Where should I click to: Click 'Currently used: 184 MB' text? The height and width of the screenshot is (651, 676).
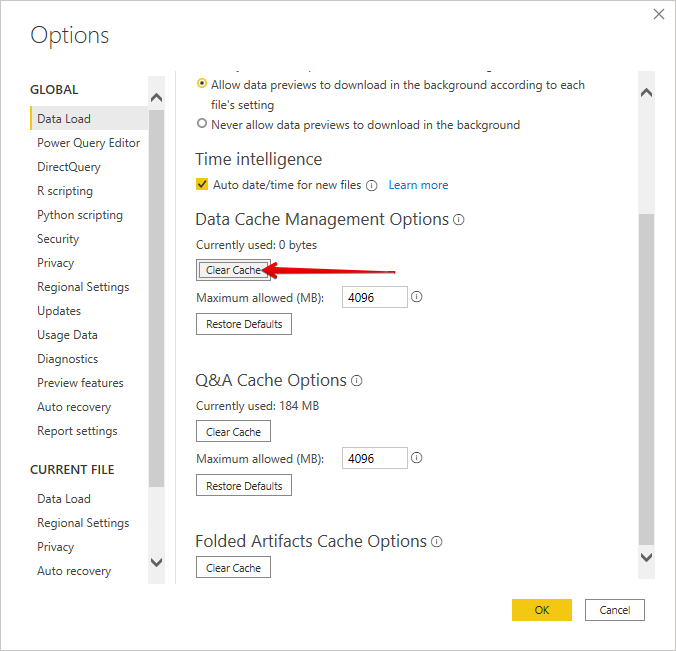coord(257,406)
